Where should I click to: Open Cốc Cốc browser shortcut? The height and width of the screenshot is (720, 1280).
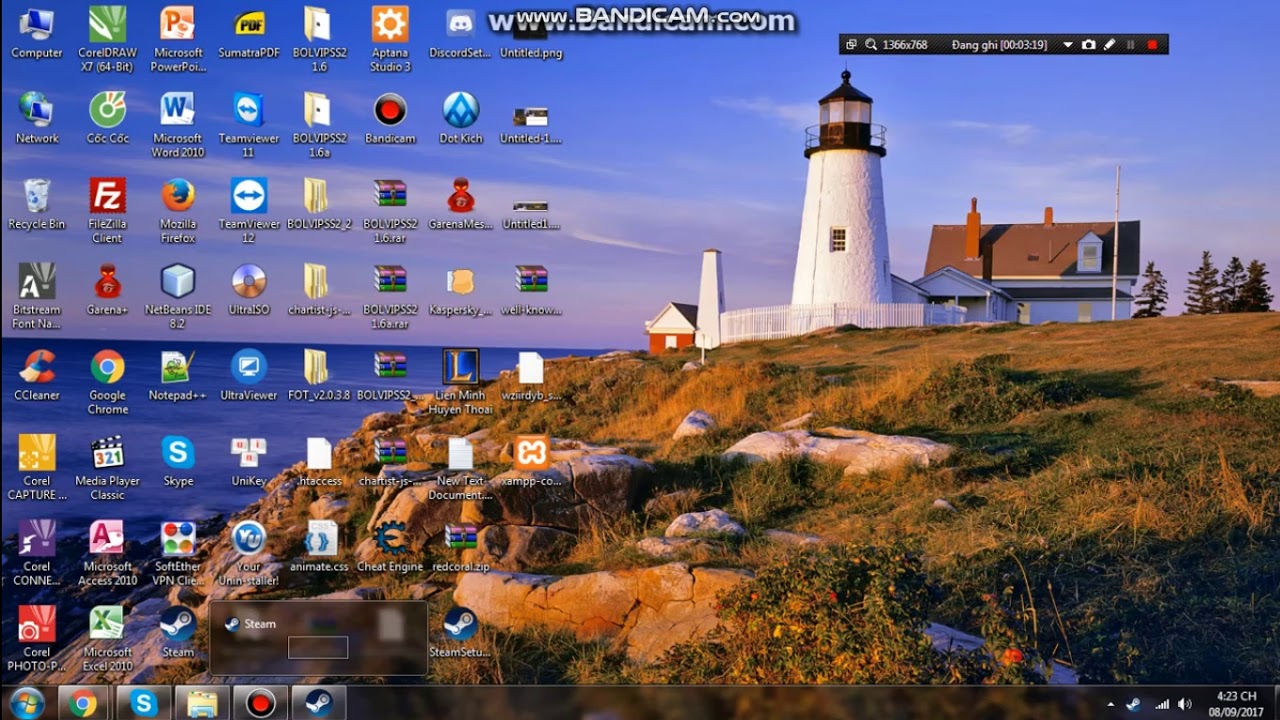pyautogui.click(x=107, y=118)
